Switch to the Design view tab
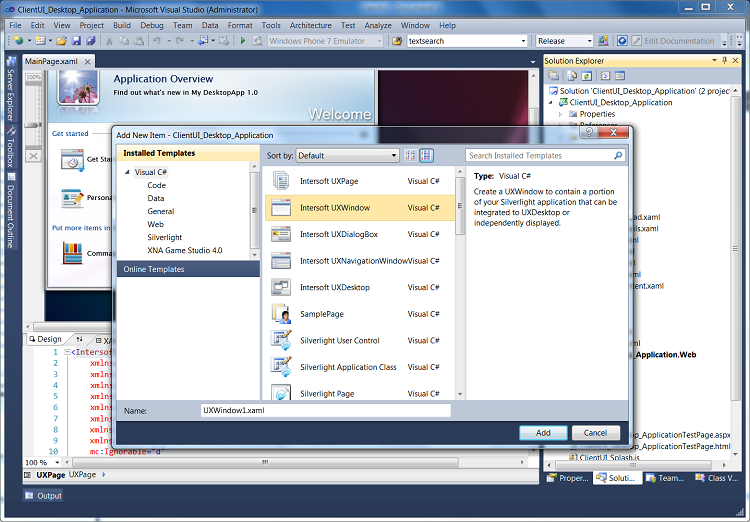 (45, 339)
